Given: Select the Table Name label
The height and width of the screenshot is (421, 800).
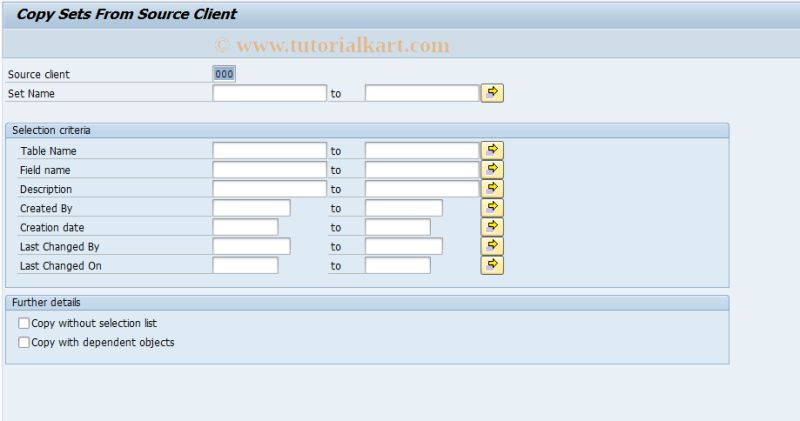Looking at the screenshot, I should click(48, 151).
